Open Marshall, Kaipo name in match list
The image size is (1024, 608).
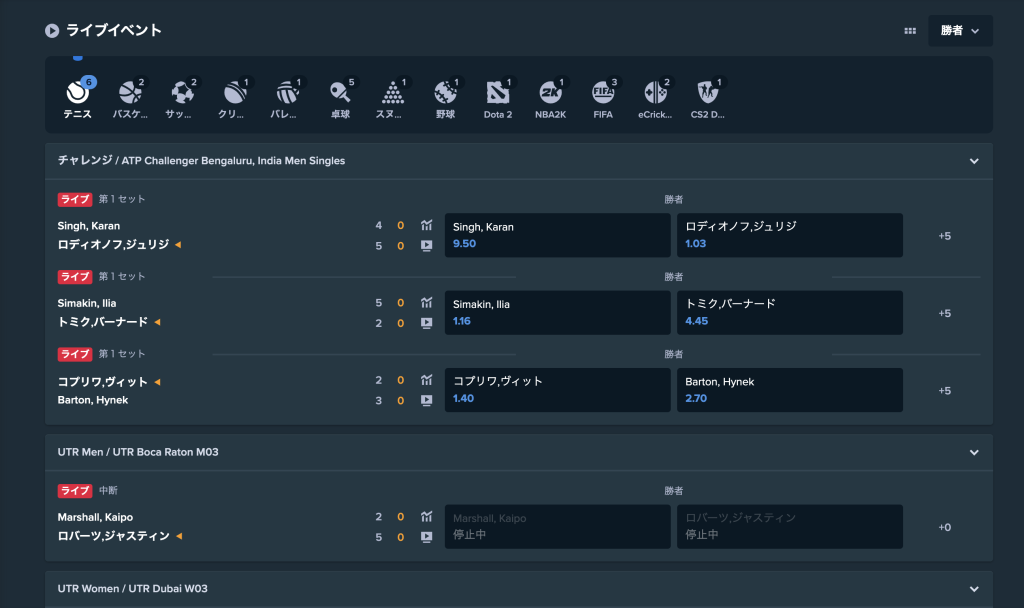pyautogui.click(x=95, y=517)
